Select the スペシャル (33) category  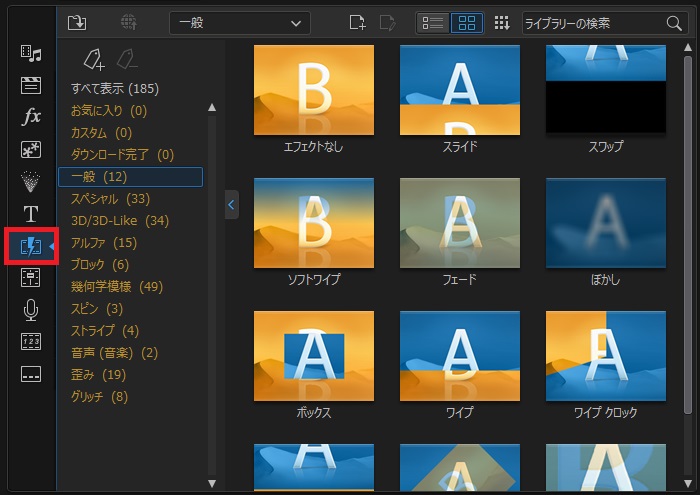[110, 199]
